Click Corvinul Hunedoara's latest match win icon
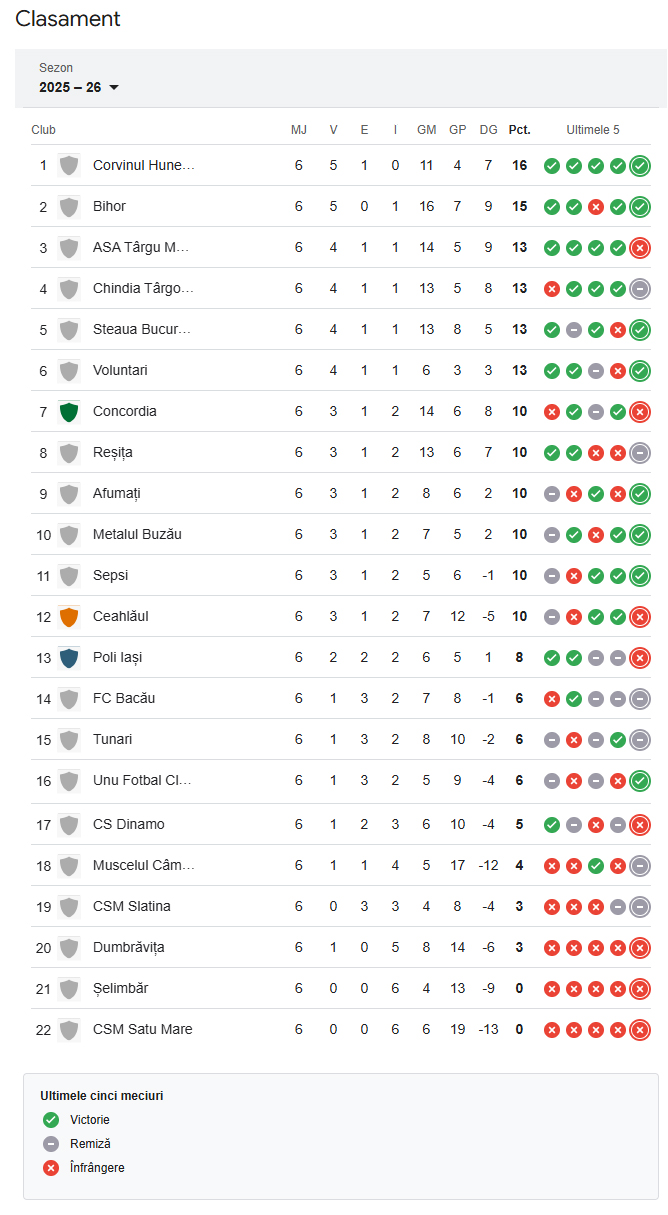 click(640, 166)
